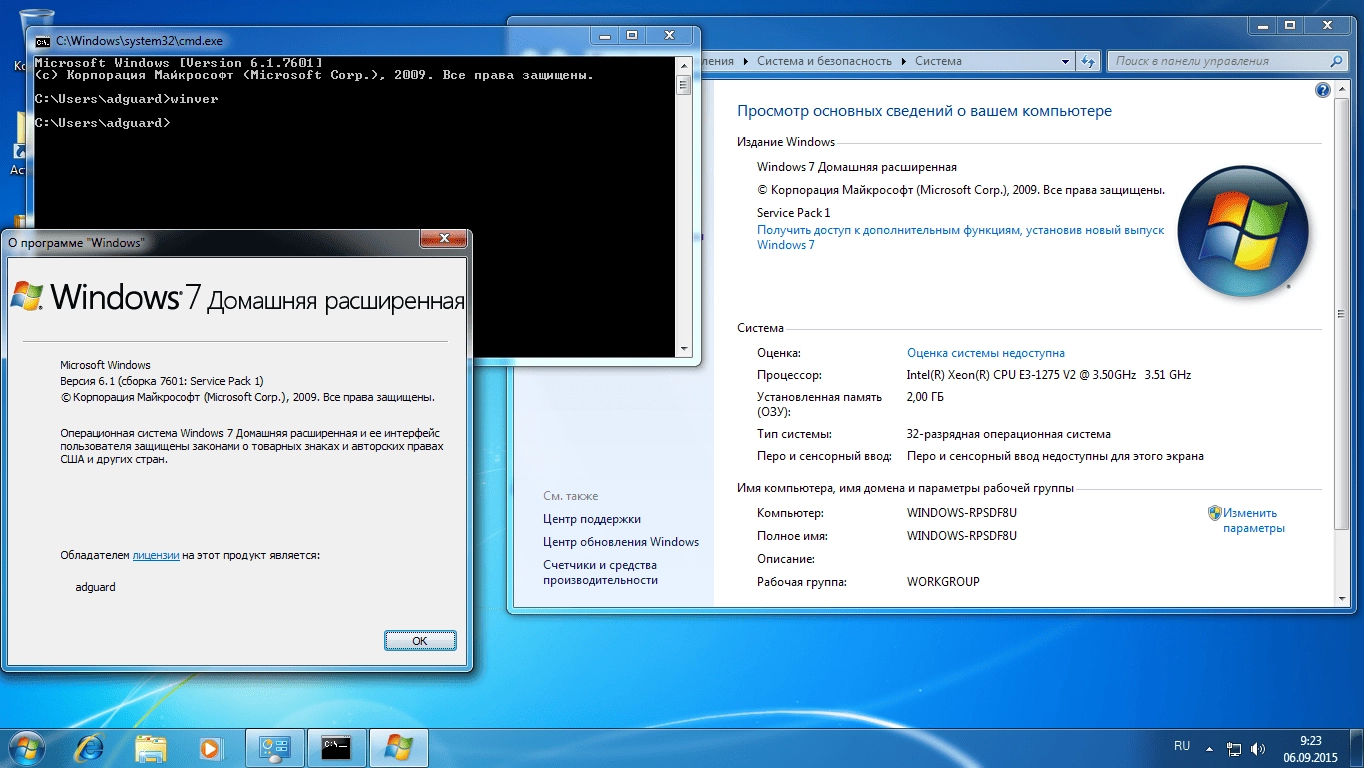Click 'Windows 7 Домашняя расширенная' edition text
Screen dimensions: 1364x768
(857, 167)
